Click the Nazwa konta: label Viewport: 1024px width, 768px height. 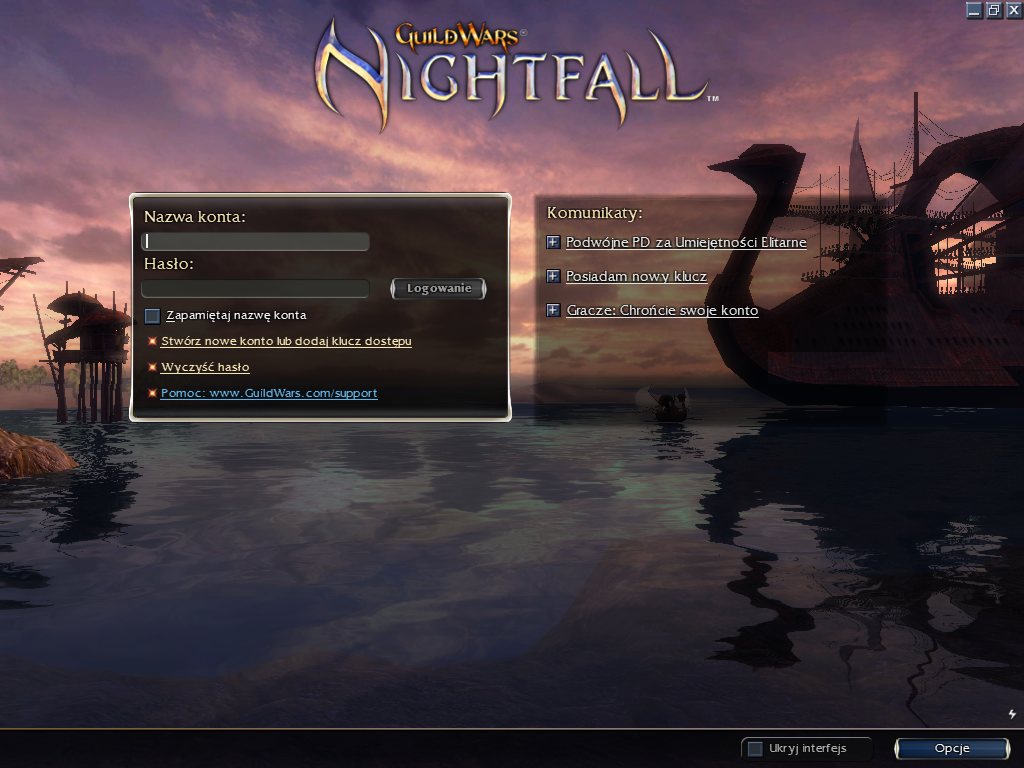pos(195,217)
